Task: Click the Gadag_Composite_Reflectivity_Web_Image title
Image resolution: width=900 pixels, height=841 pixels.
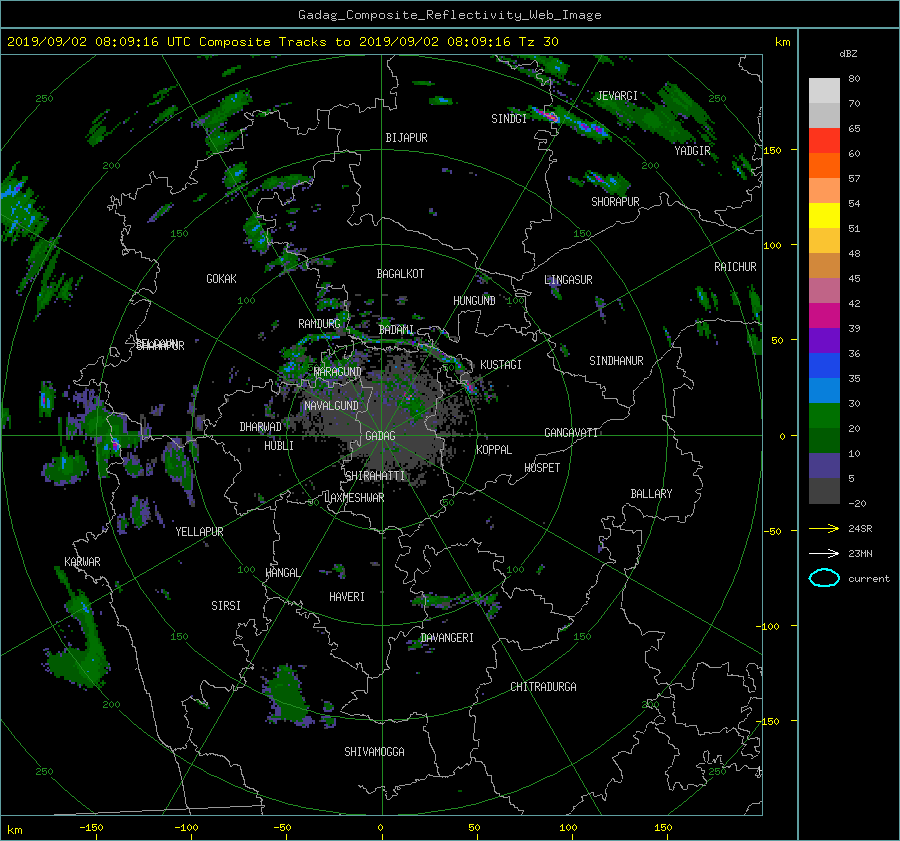Action: click(x=449, y=15)
